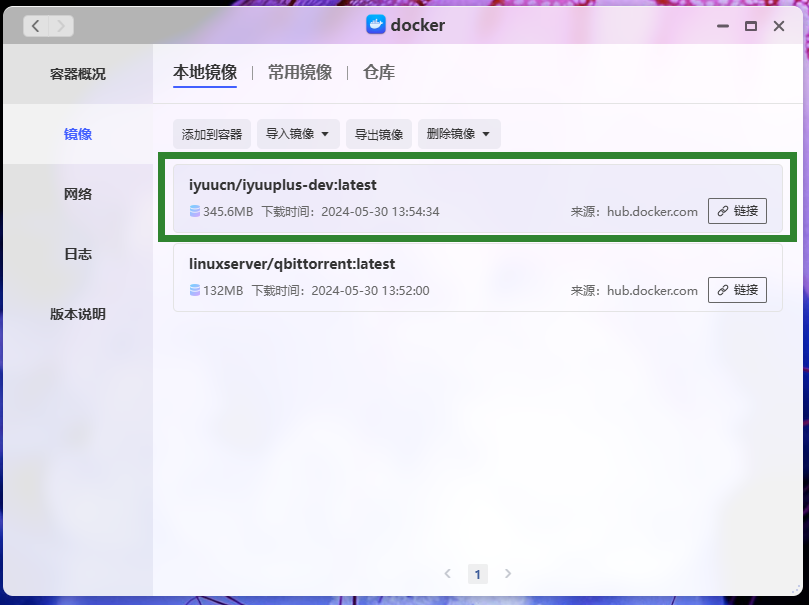Go to previous page with pagination arrow

[447, 574]
